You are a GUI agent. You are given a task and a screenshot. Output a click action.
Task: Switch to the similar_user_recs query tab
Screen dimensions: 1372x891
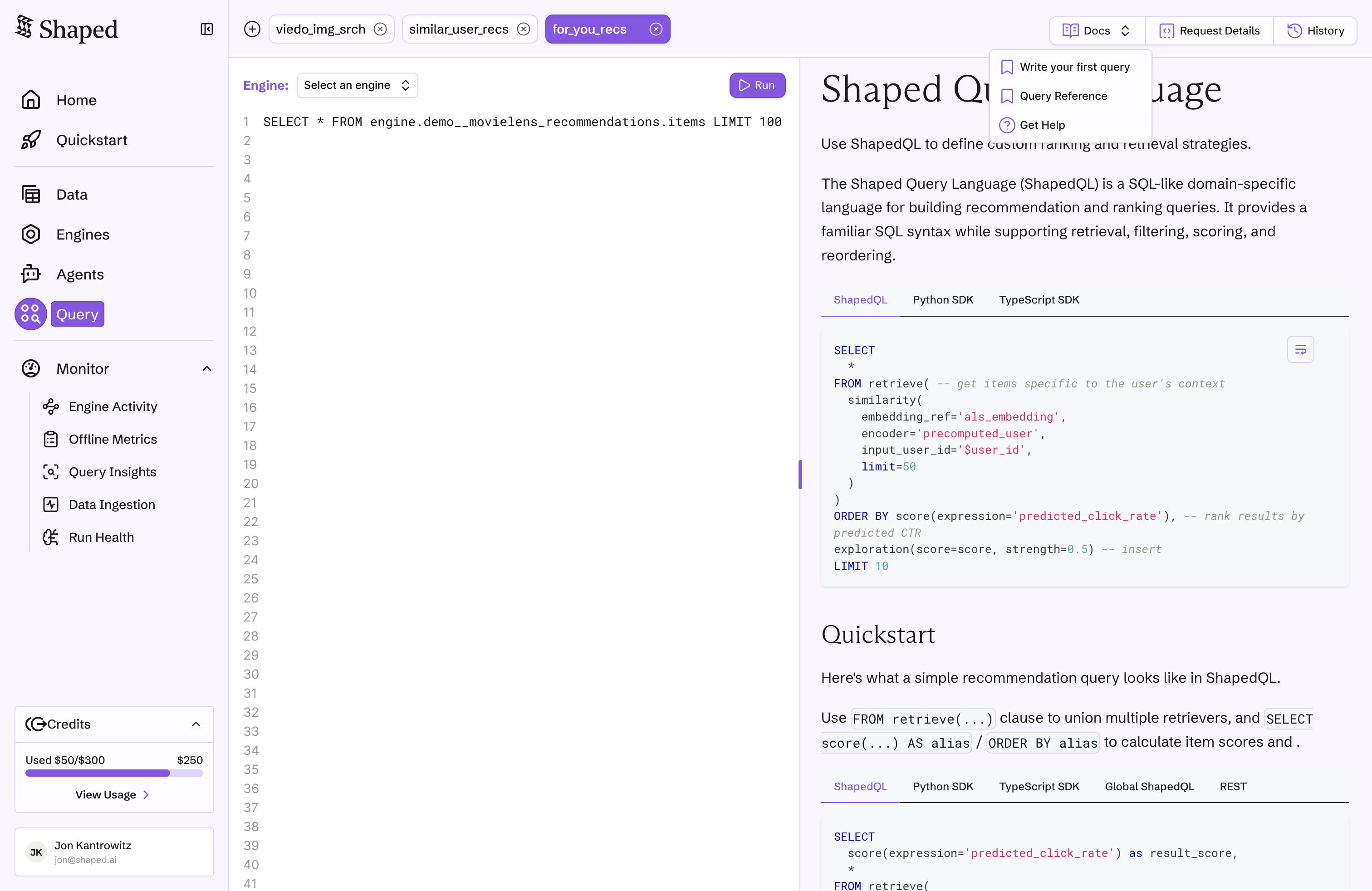pos(458,29)
